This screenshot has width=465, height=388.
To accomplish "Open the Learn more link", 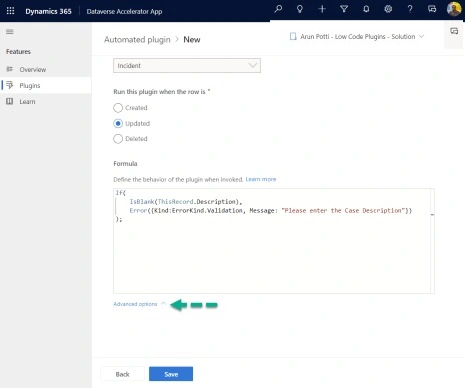I will tap(261, 179).
